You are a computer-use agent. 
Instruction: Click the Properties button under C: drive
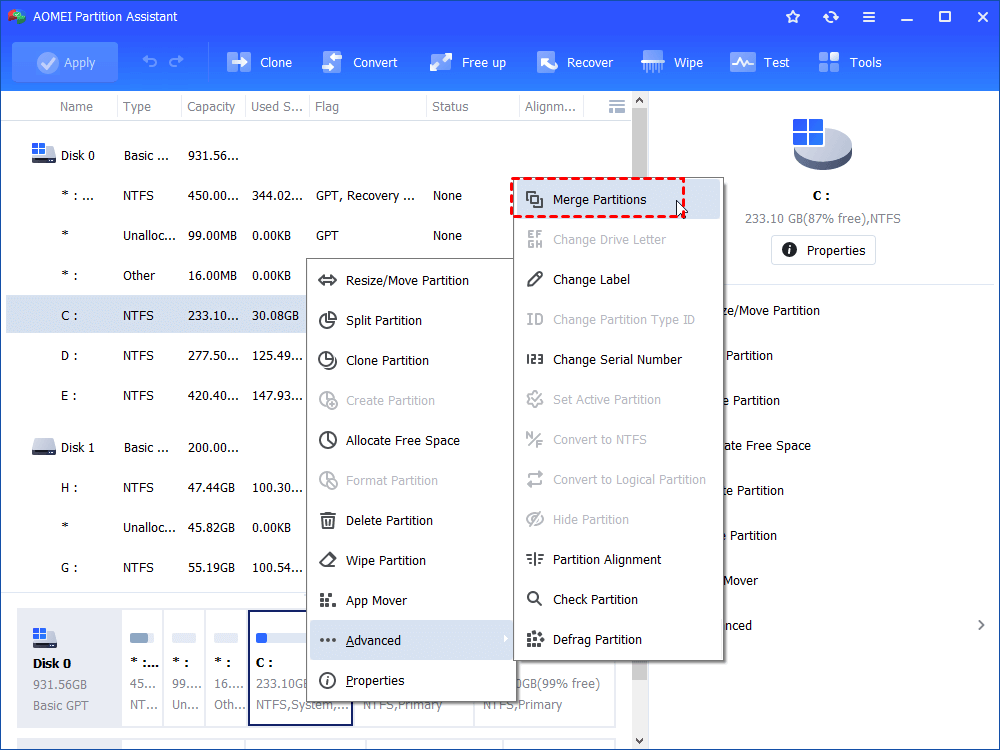pos(823,250)
